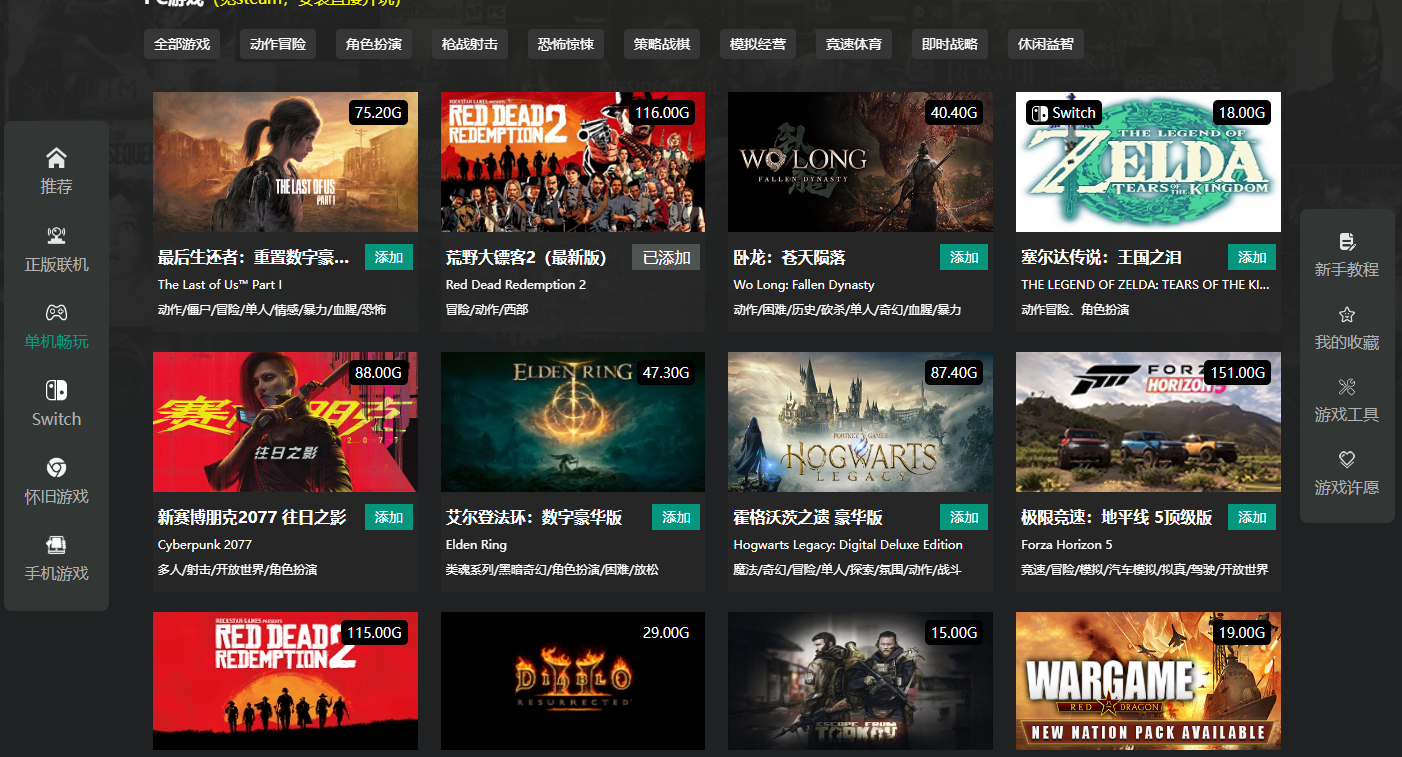The width and height of the screenshot is (1402, 757).
Task: Switch to 角色扮演 category tab
Action: point(374,44)
